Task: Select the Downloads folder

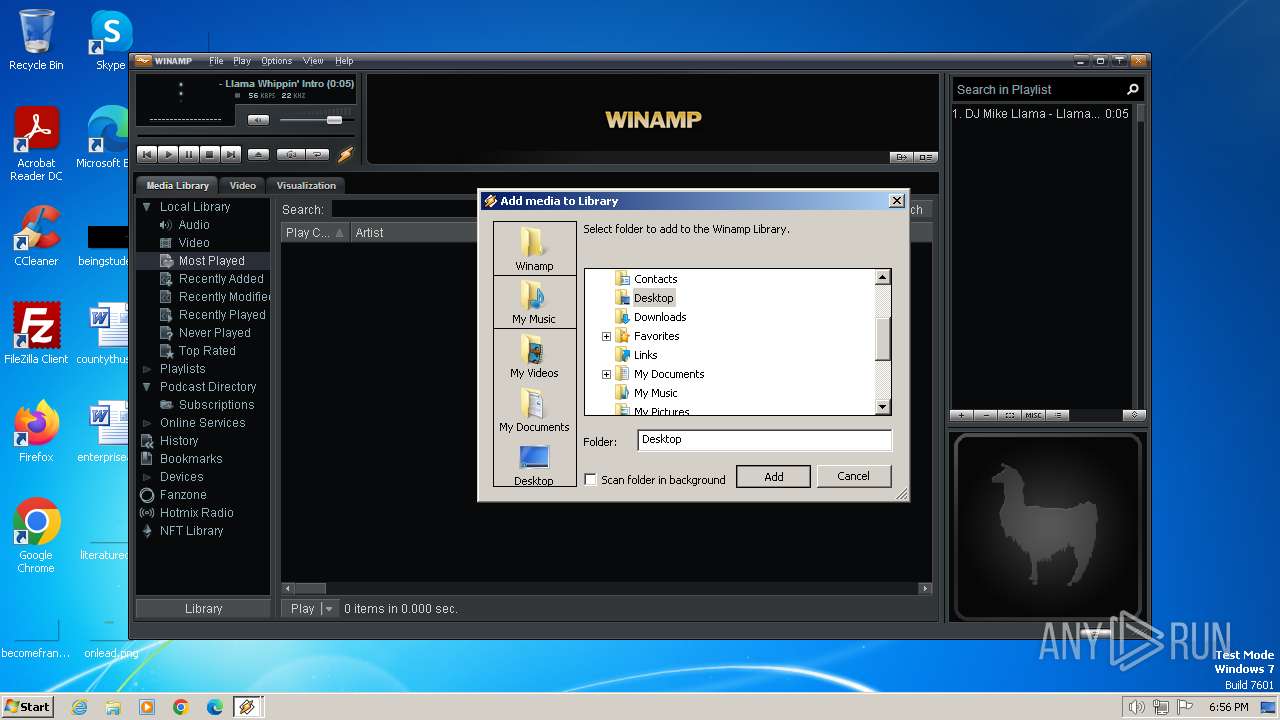Action: pyautogui.click(x=660, y=317)
